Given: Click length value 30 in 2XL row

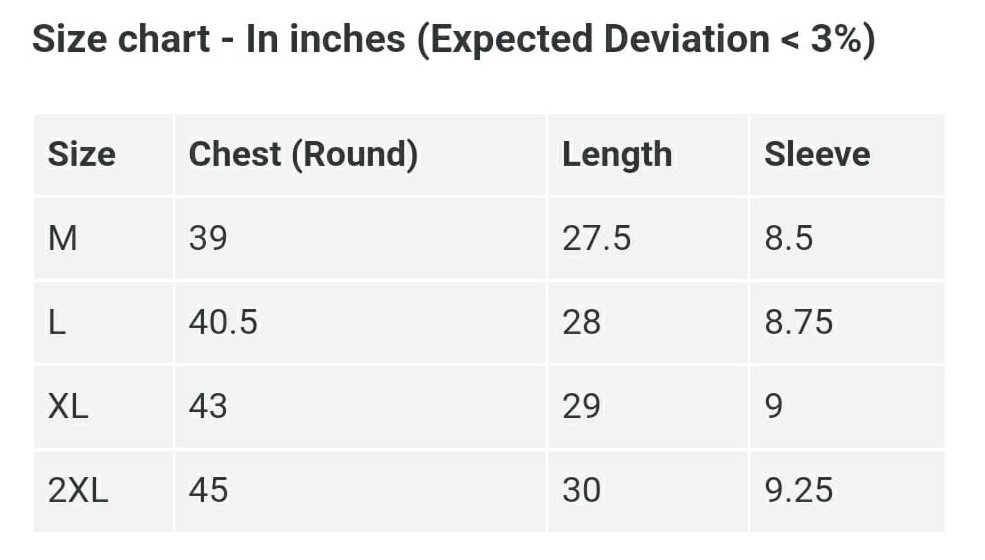Looking at the screenshot, I should (x=581, y=490).
